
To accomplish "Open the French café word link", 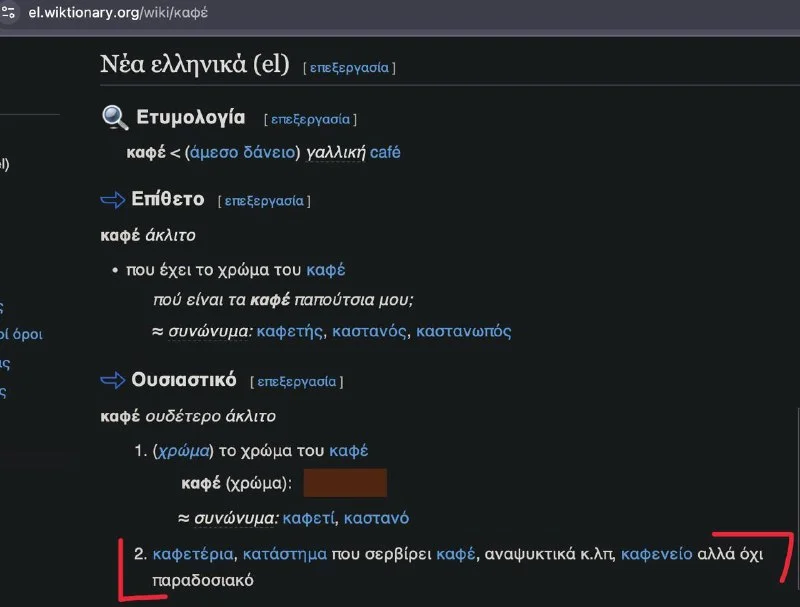I will point(385,152).
